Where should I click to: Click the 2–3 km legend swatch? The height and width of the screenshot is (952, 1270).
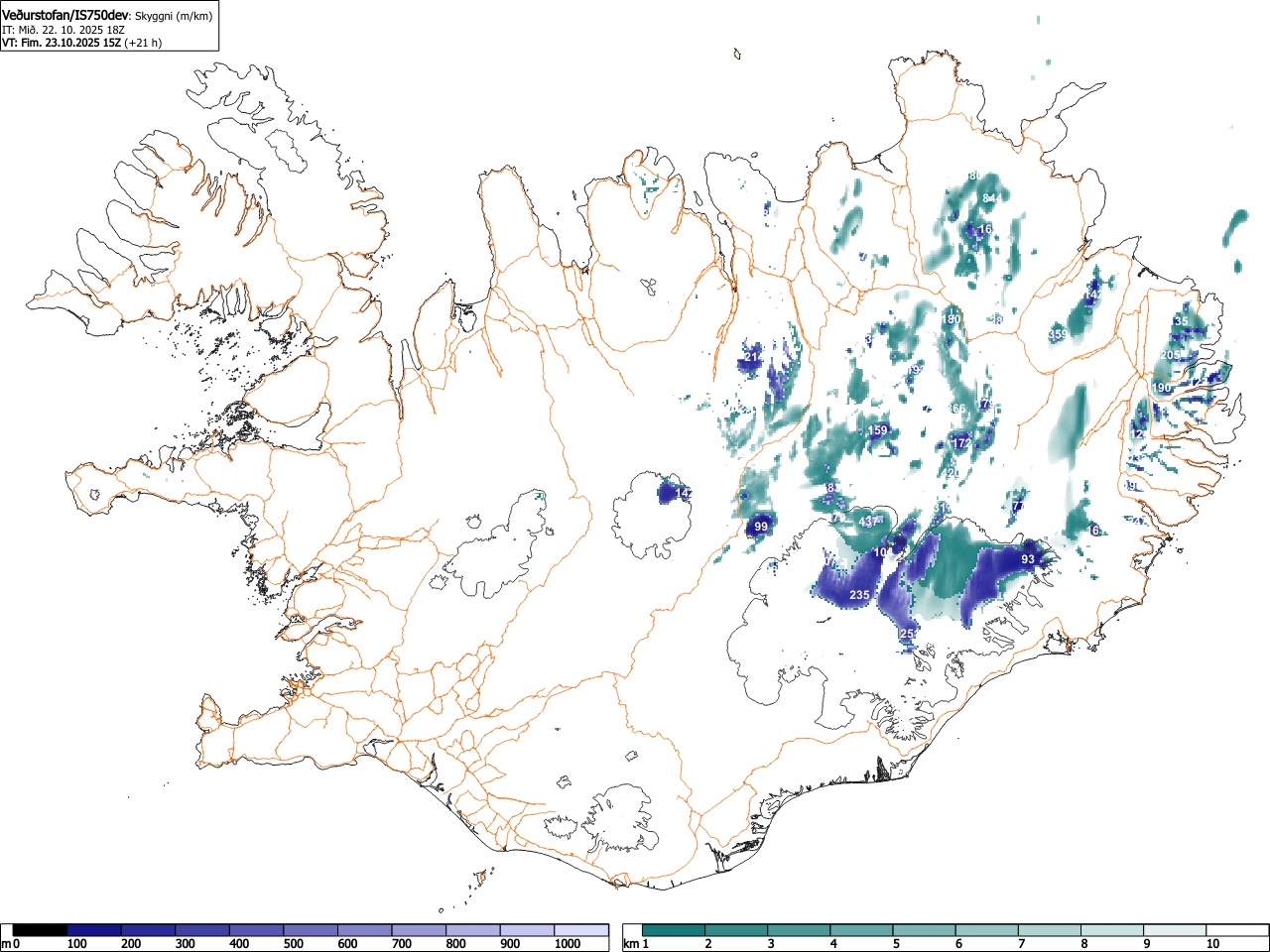point(737,930)
